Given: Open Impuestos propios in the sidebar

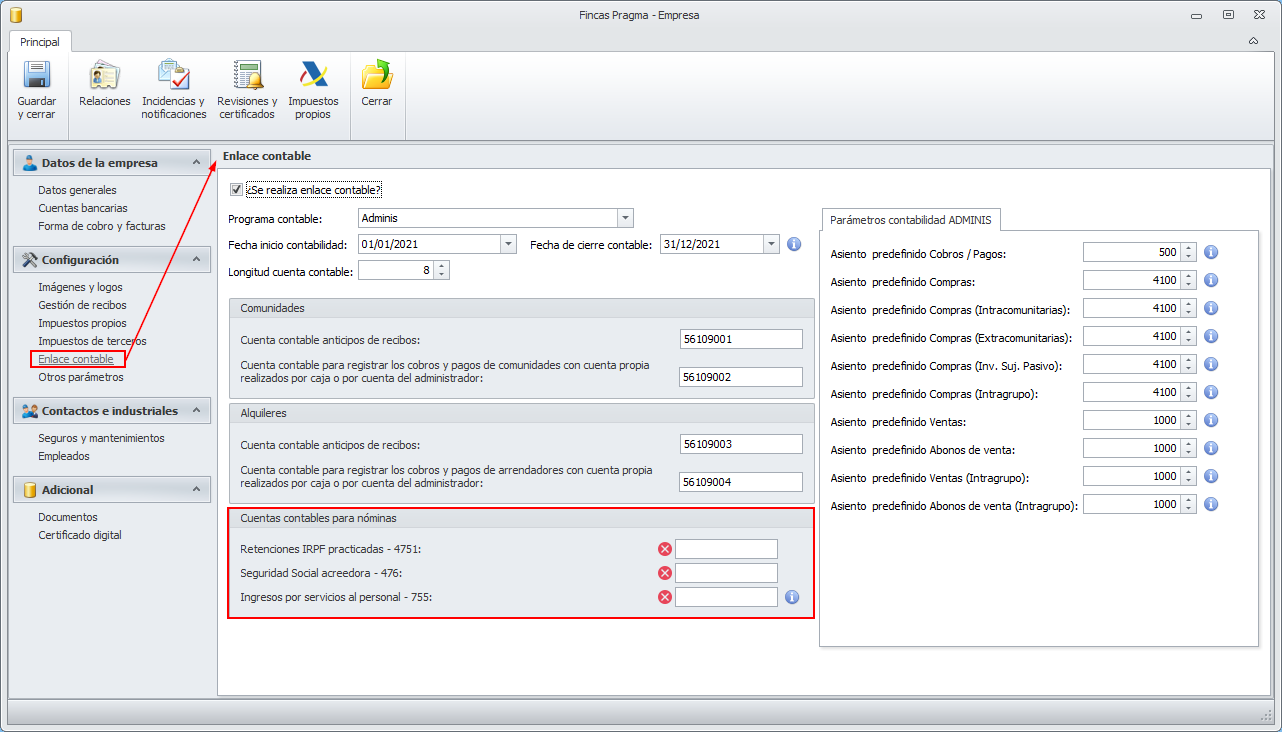Looking at the screenshot, I should (82, 323).
